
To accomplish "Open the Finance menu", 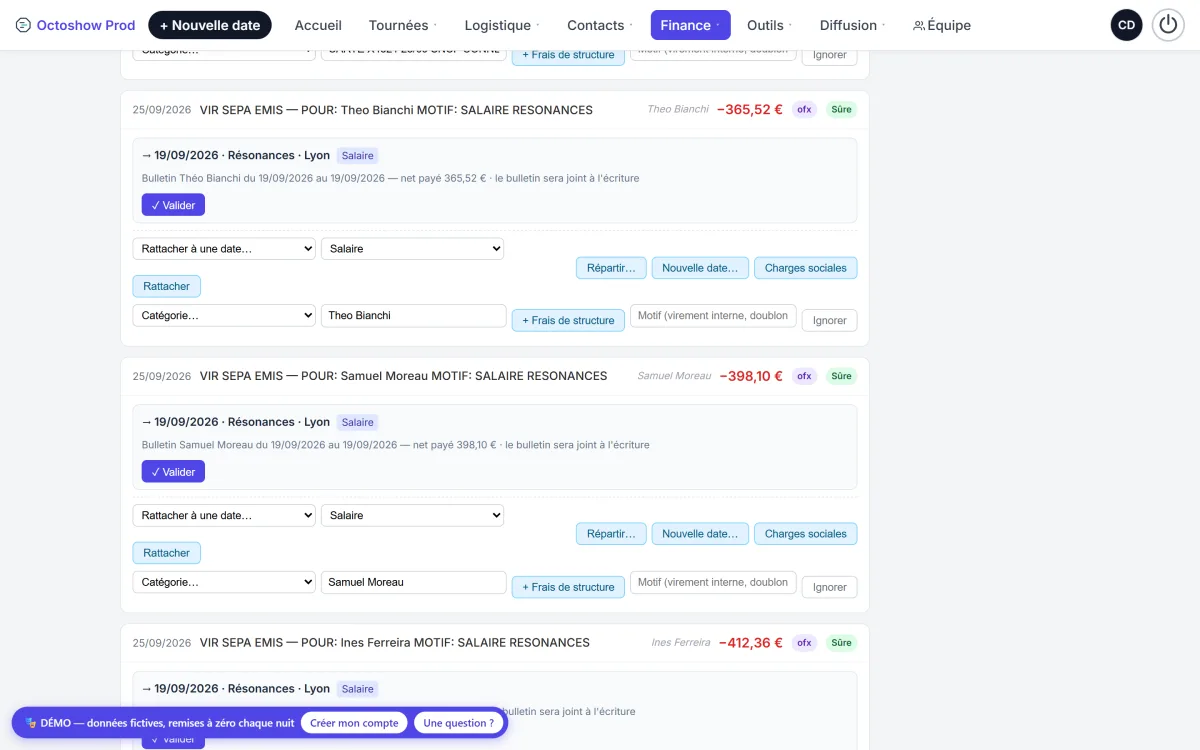I will click(690, 25).
